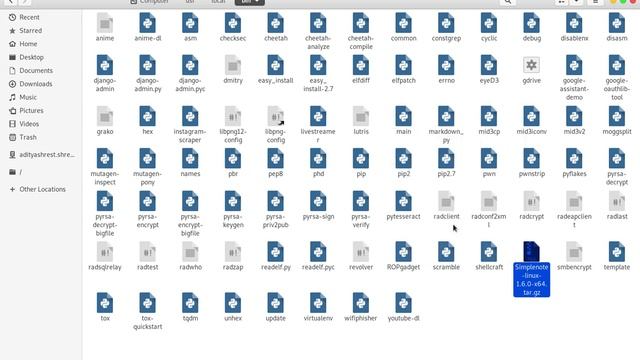Screen dimensions: 640x360
Task: Select the wifiphisher file icon
Action: tap(361, 303)
